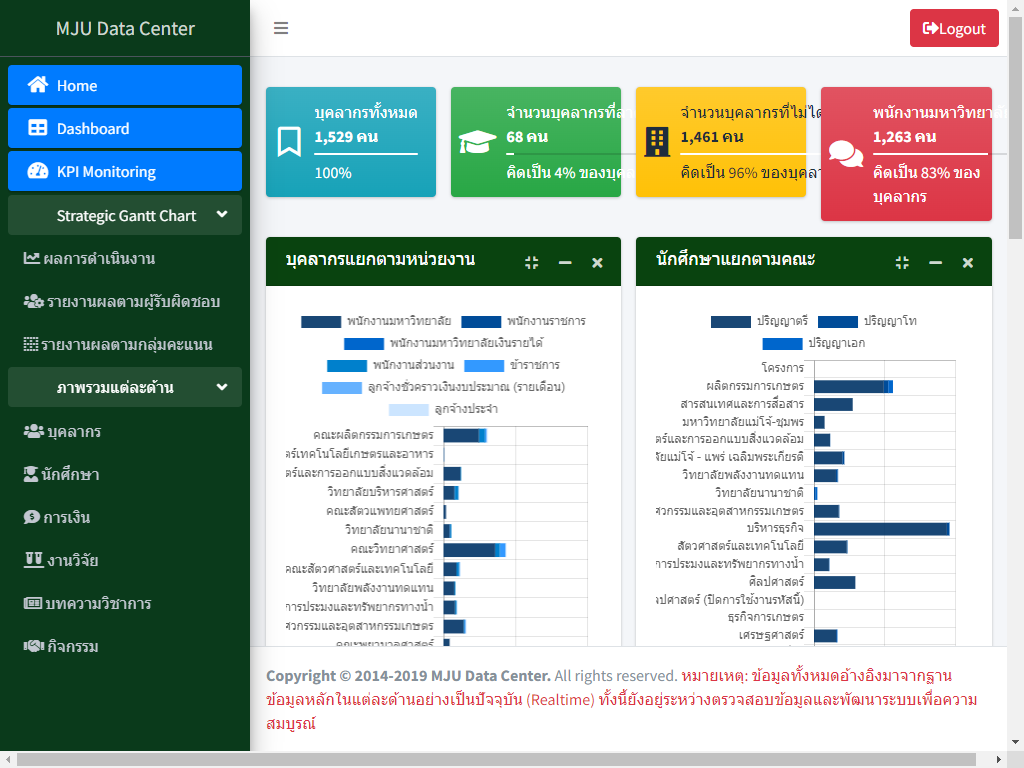The height and width of the screenshot is (768, 1024).
Task: Click the ปริญญาตรี legend color swatch
Action: click(730, 321)
